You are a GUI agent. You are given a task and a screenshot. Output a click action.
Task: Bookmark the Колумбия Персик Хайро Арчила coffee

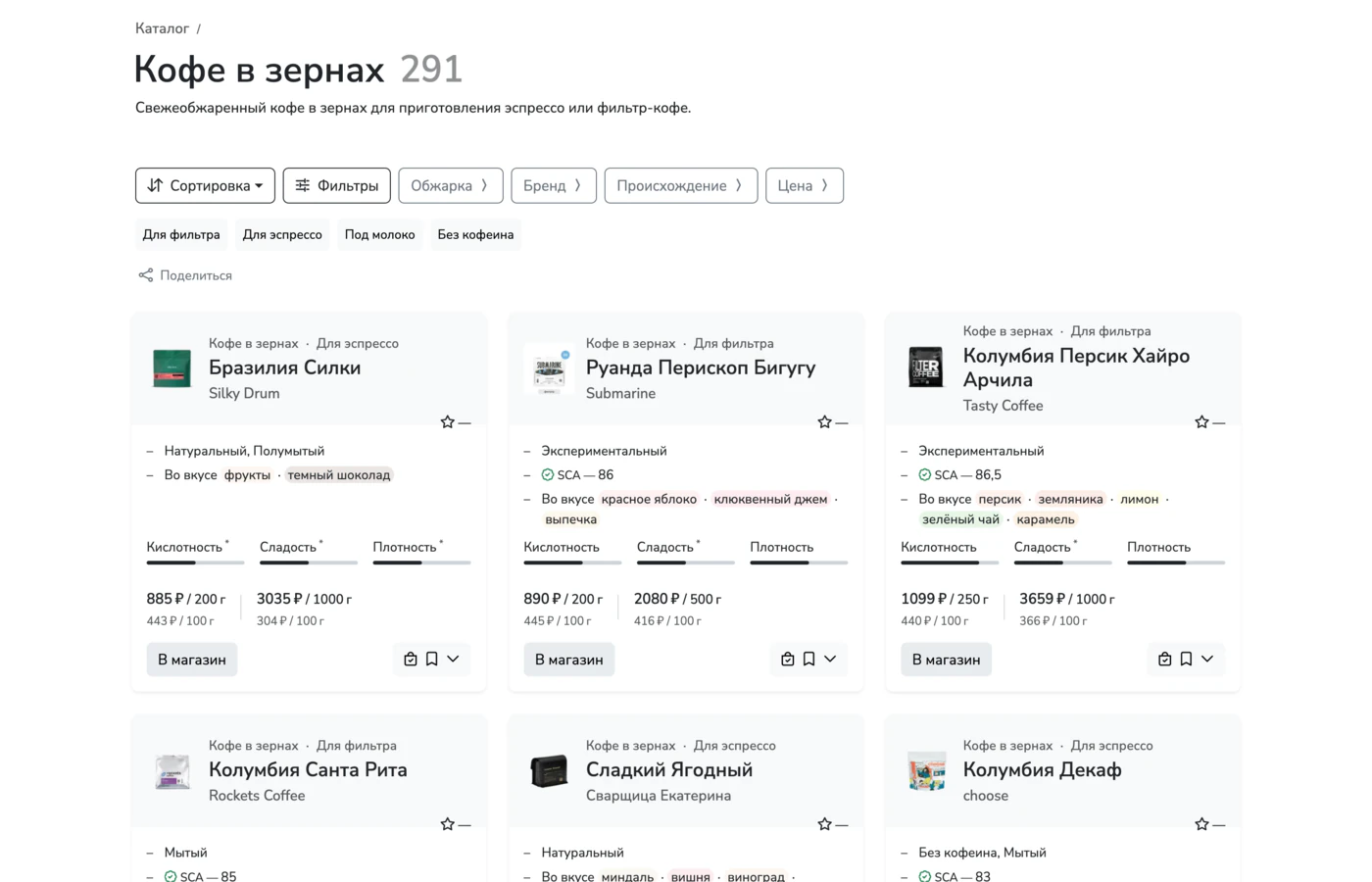click(x=1186, y=660)
